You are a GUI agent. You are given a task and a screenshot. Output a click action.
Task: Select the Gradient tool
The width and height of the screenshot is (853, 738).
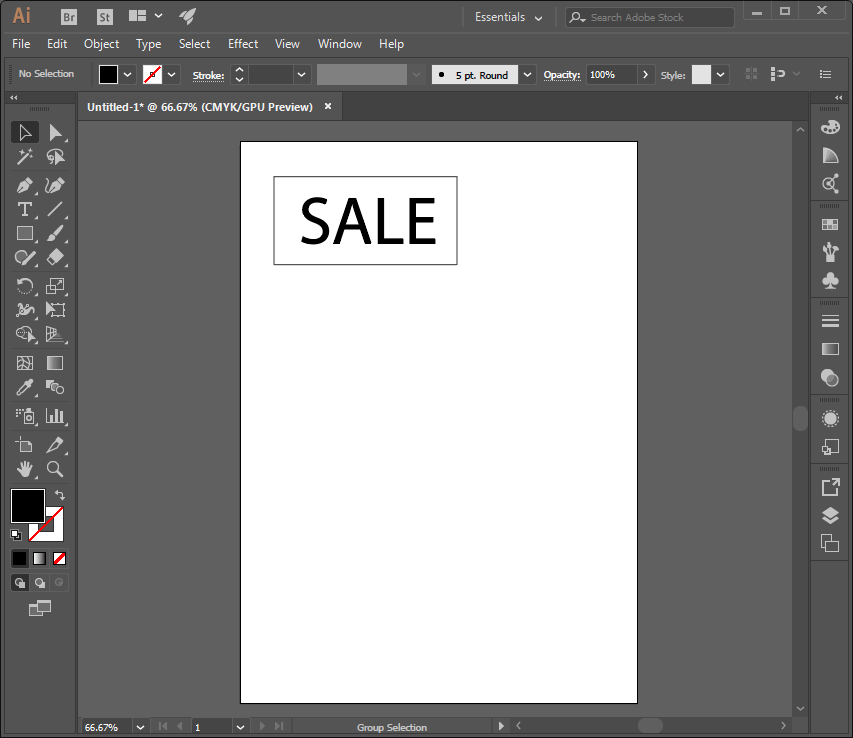55,363
